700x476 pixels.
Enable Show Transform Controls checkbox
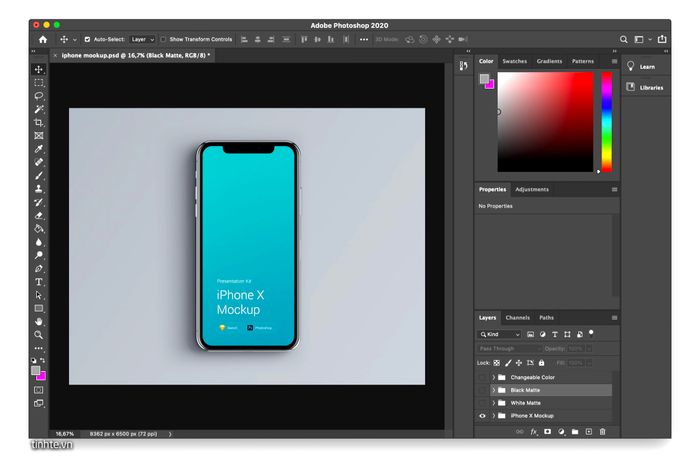pos(163,39)
